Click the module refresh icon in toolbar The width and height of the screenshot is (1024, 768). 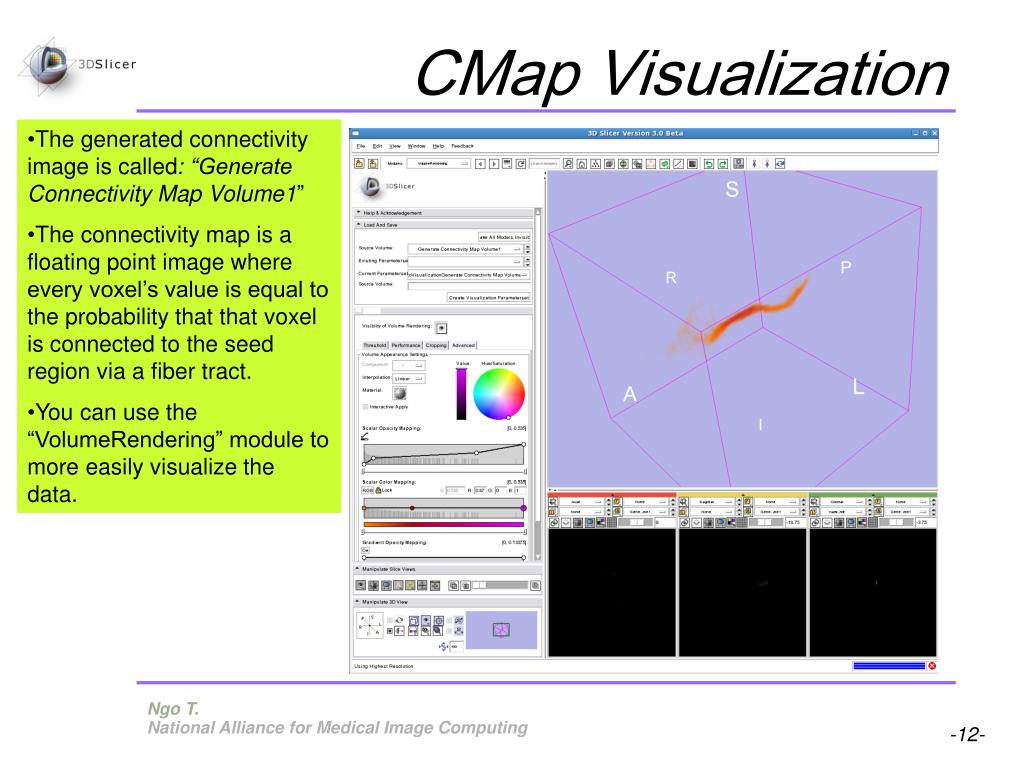coord(520,164)
